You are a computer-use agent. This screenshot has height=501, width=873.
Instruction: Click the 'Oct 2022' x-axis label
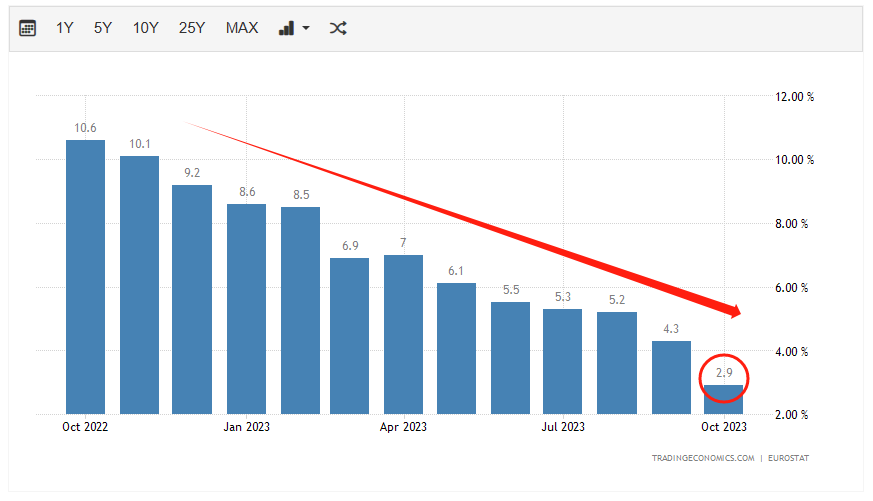[85, 427]
